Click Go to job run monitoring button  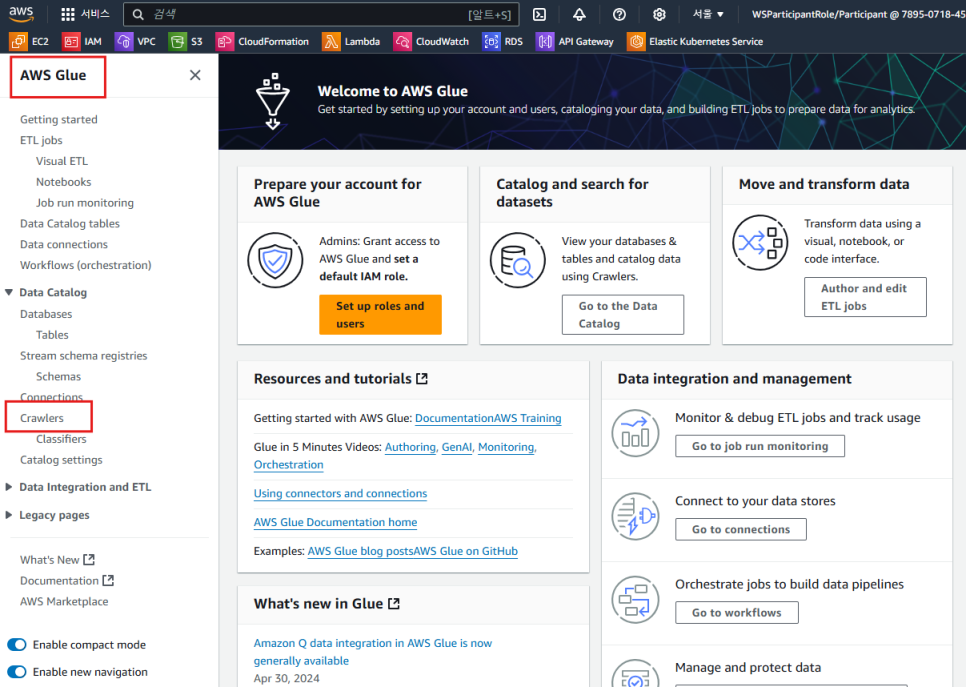[x=760, y=446]
